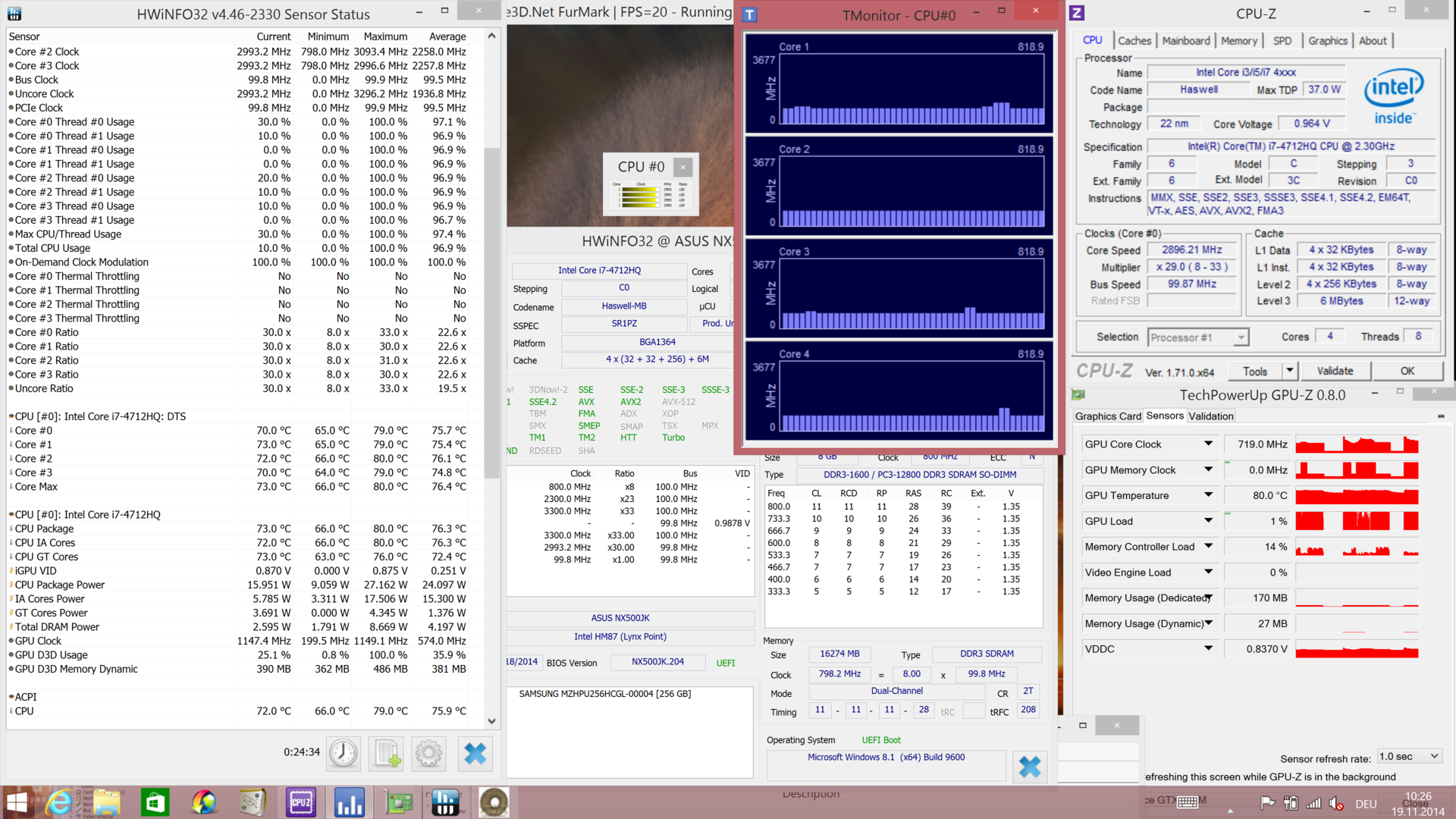Image resolution: width=1456 pixels, height=819 pixels.
Task: Click the Validate button in CPU-Z
Action: (1335, 371)
